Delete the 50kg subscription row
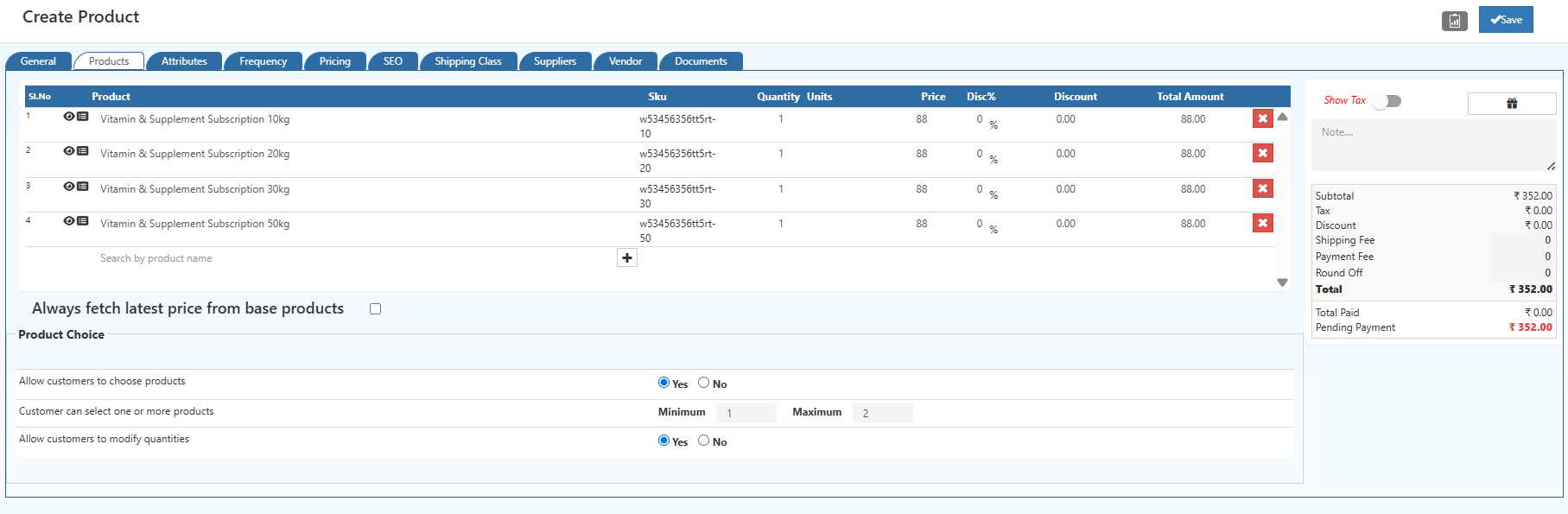 (x=1263, y=223)
